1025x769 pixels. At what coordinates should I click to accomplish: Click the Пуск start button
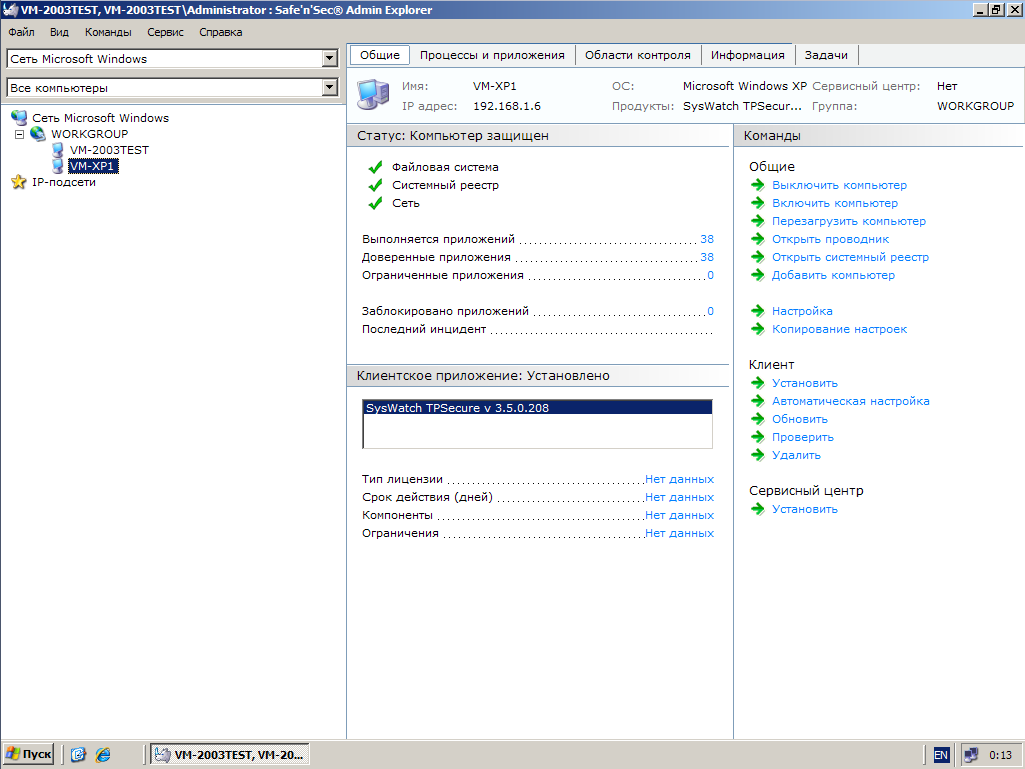click(28, 755)
